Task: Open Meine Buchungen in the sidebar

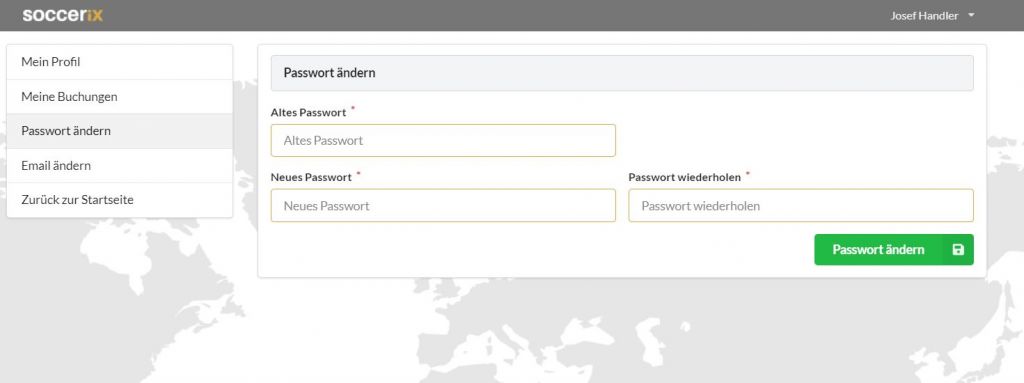Action: [120, 97]
